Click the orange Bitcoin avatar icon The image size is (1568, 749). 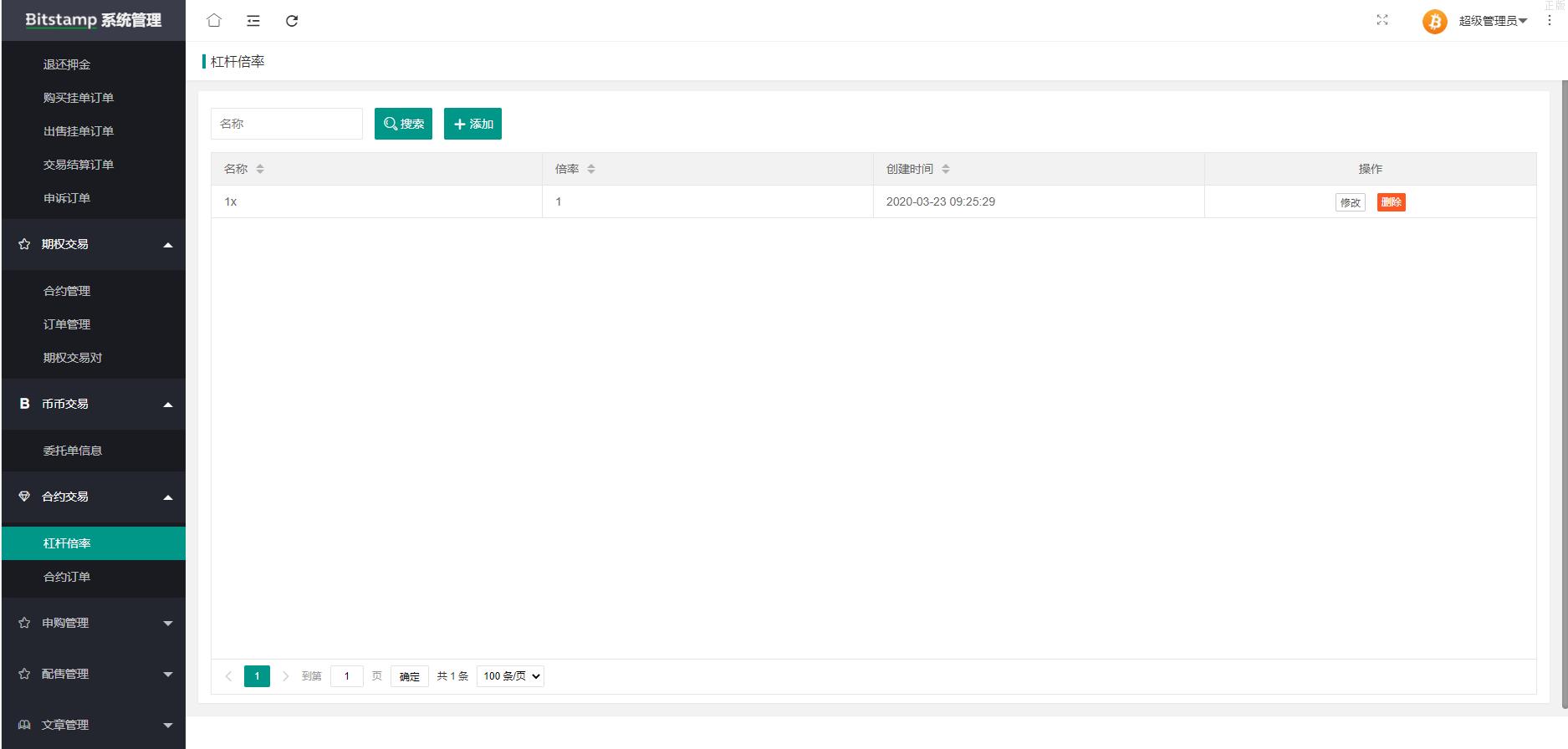(x=1434, y=21)
